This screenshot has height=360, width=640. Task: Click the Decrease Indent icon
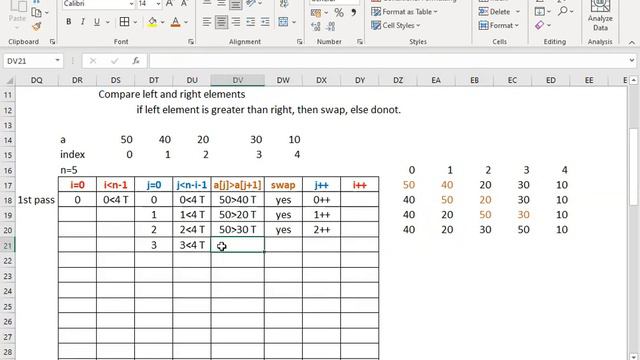[x=251, y=22]
